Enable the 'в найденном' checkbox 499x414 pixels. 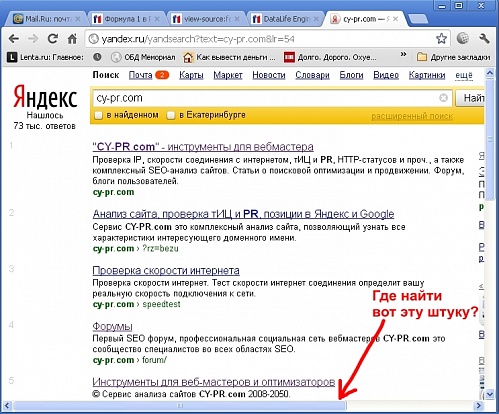coord(98,115)
